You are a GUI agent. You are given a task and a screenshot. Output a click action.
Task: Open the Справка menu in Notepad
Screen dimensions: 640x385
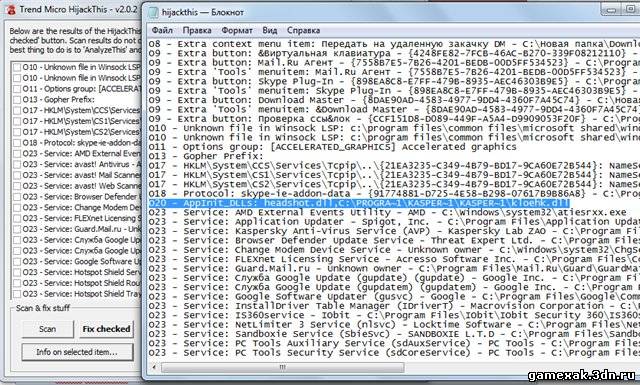pos(303,30)
